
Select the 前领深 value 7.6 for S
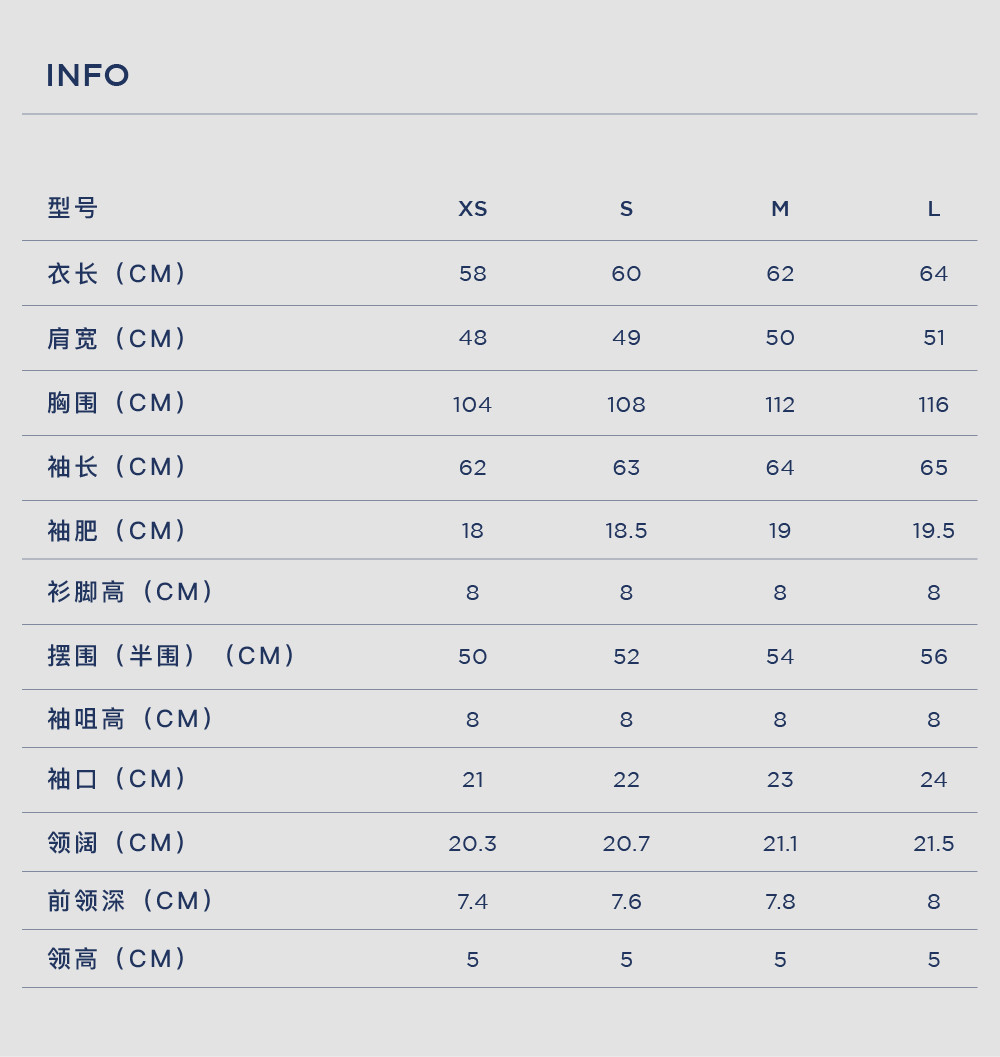coord(626,902)
